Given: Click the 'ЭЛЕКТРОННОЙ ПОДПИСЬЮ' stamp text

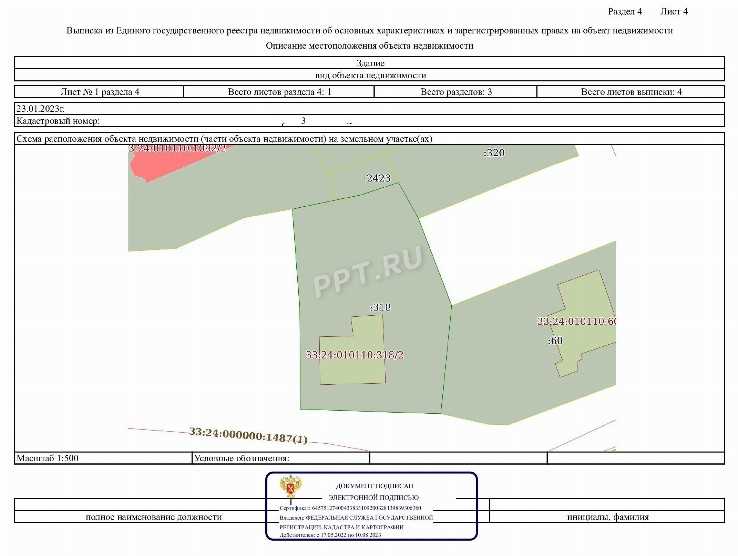Looking at the screenshot, I should [373, 497].
